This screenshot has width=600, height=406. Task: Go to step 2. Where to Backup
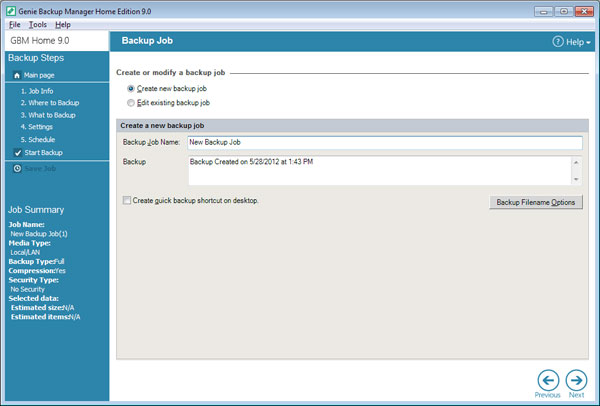pyautogui.click(x=50, y=103)
